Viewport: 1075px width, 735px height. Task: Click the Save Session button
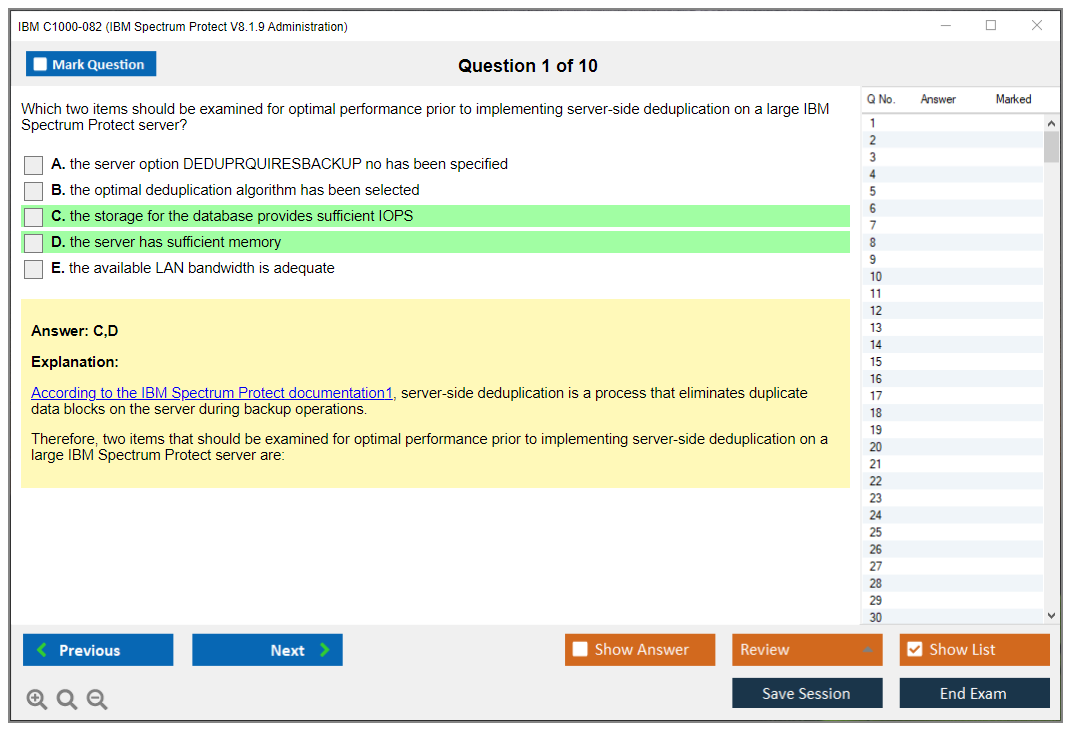click(x=806, y=693)
